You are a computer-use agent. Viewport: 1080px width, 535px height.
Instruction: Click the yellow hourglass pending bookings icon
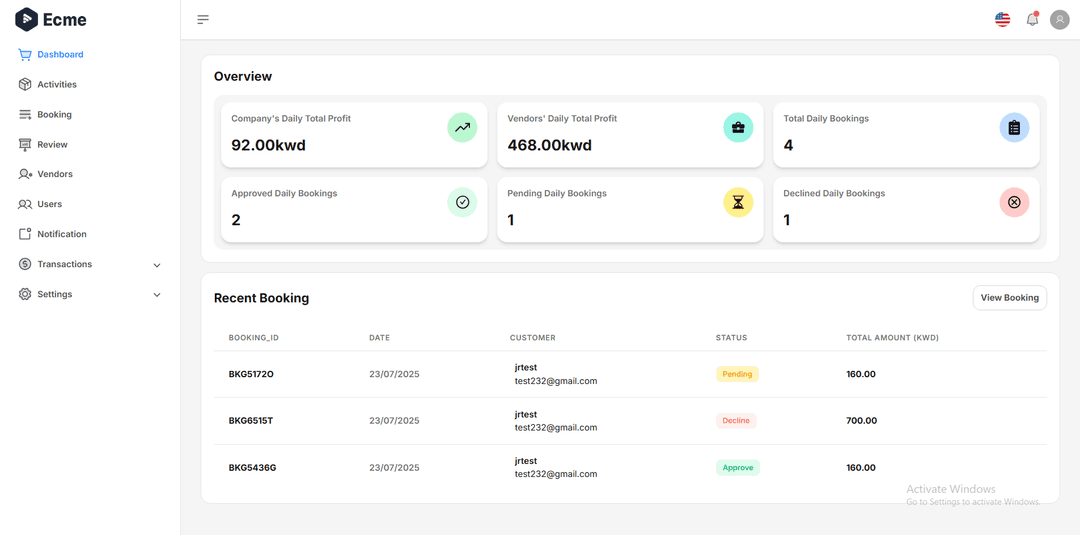(738, 202)
